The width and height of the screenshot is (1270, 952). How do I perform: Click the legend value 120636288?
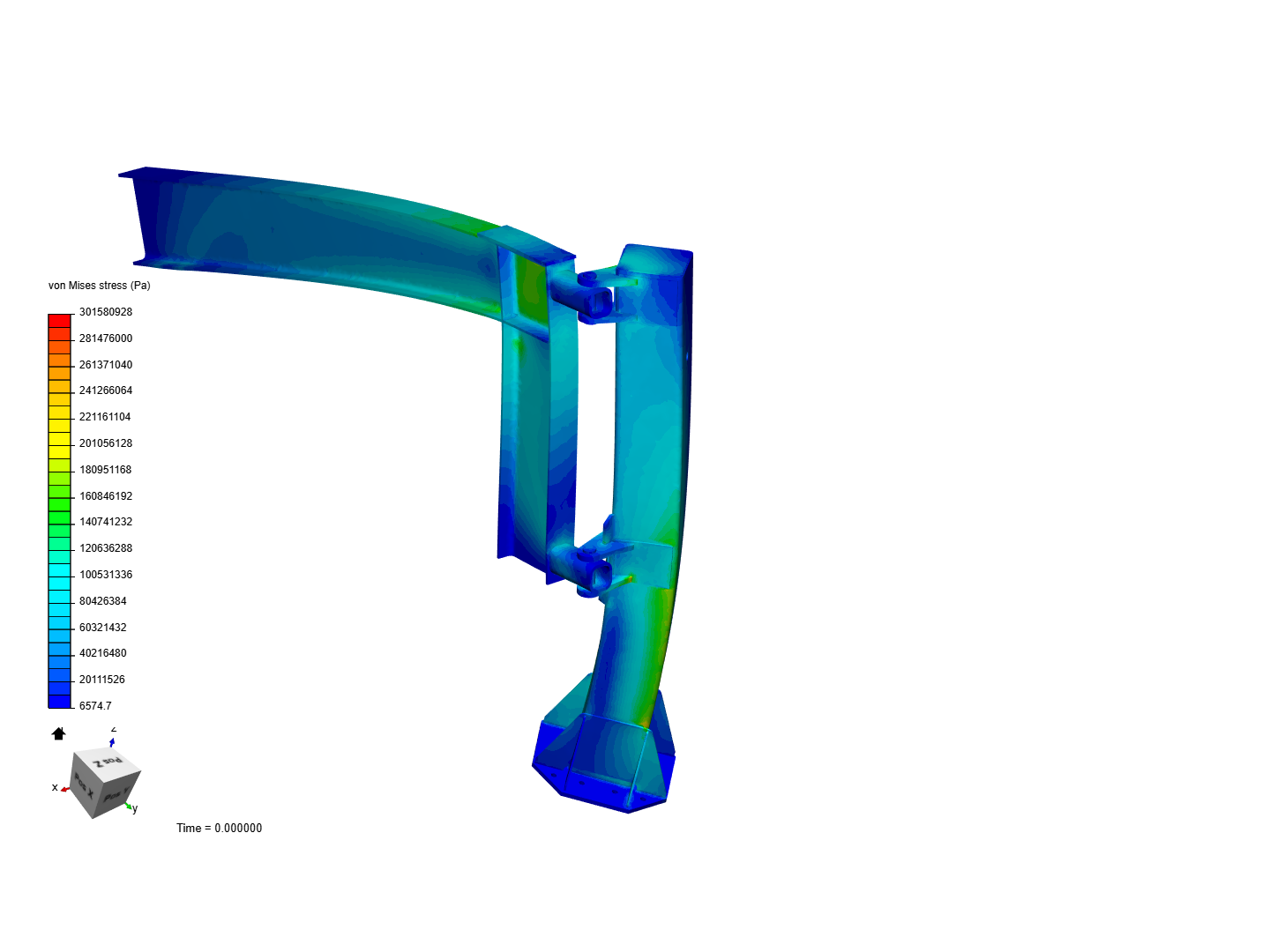pyautogui.click(x=106, y=548)
